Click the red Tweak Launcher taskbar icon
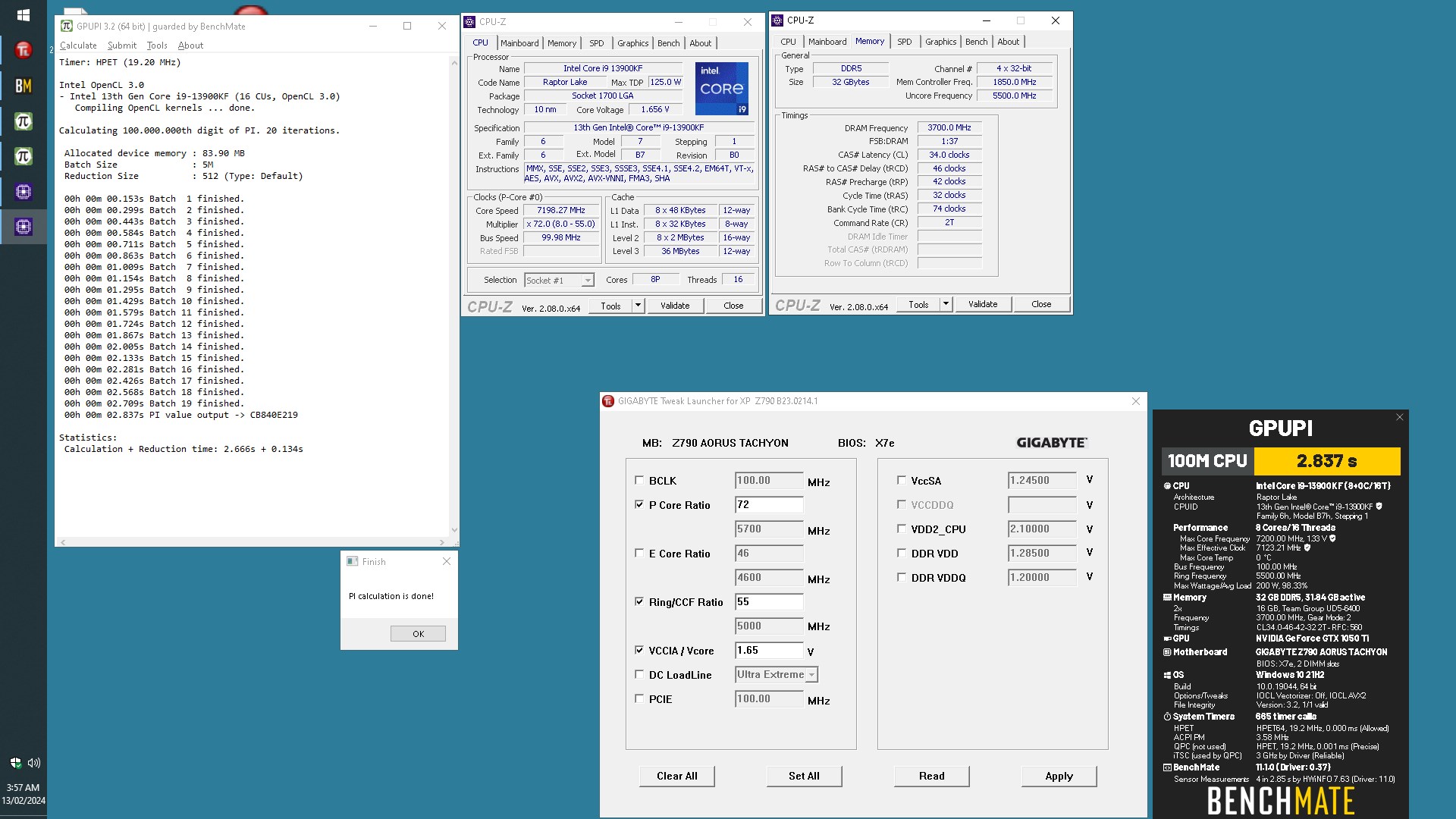The width and height of the screenshot is (1456, 819). (24, 51)
